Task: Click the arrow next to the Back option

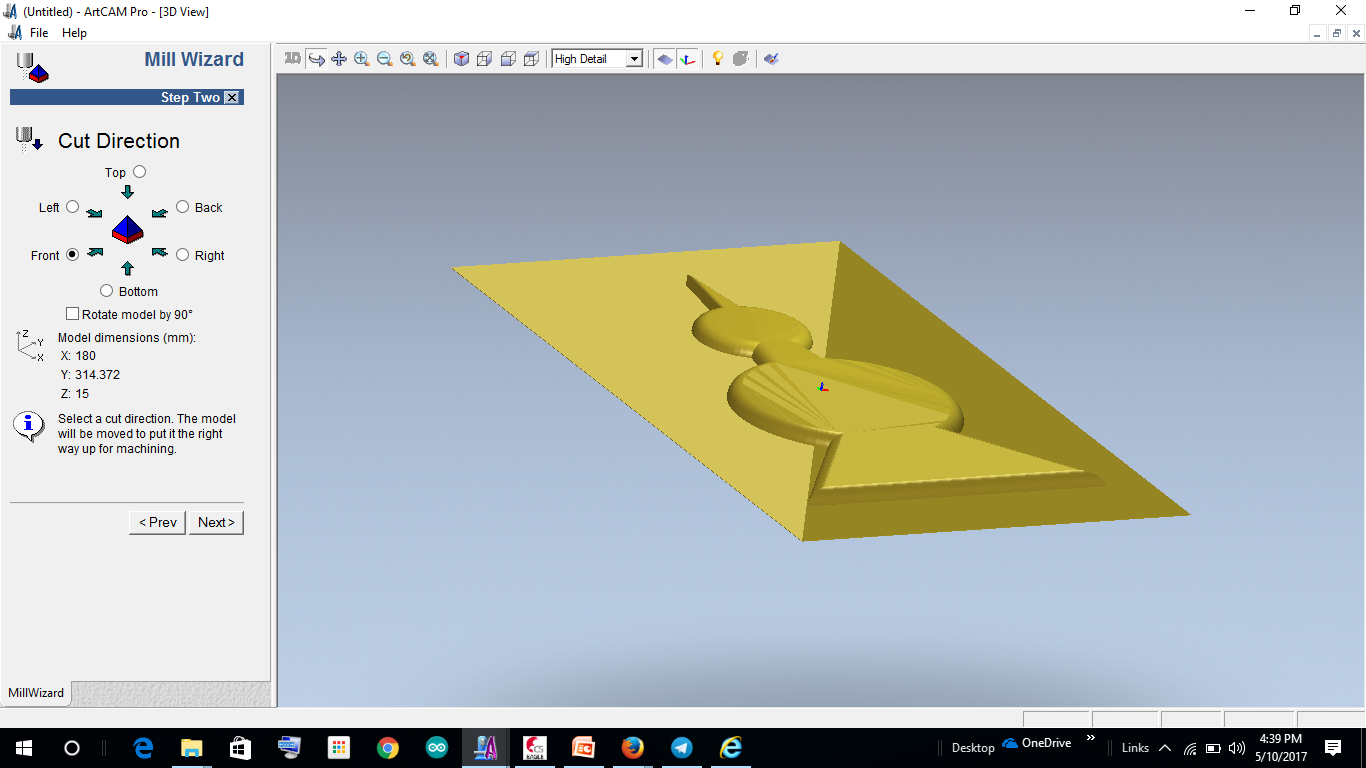Action: (x=160, y=212)
